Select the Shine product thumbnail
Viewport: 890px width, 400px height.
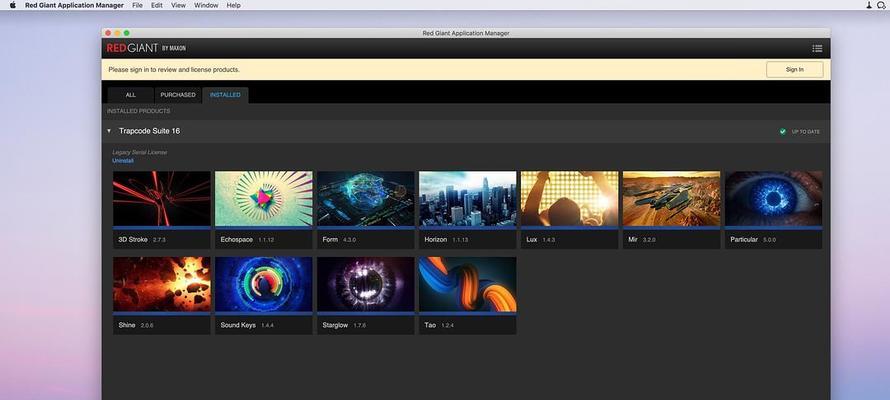pyautogui.click(x=161, y=284)
